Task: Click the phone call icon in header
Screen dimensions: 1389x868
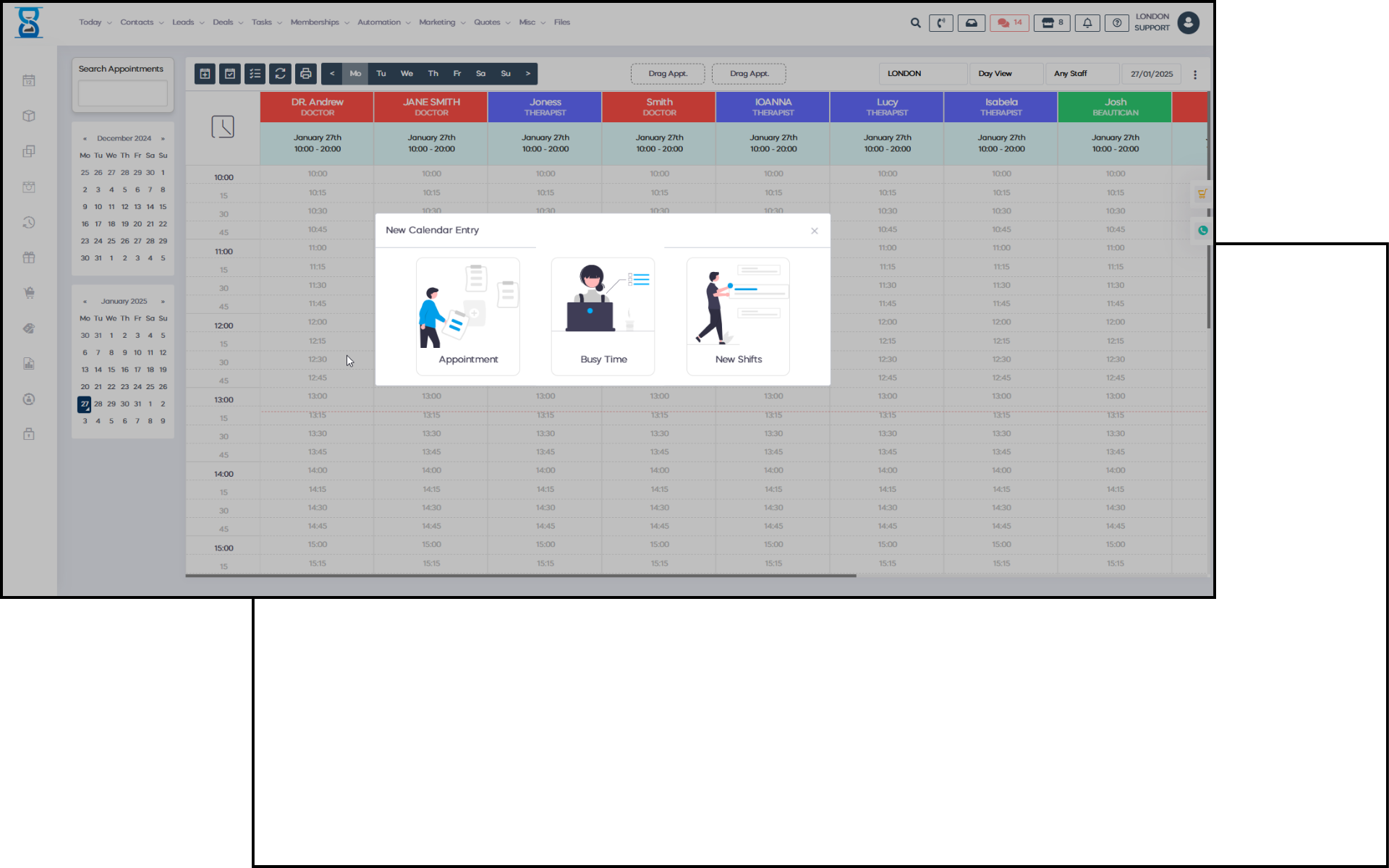Action: (940, 23)
